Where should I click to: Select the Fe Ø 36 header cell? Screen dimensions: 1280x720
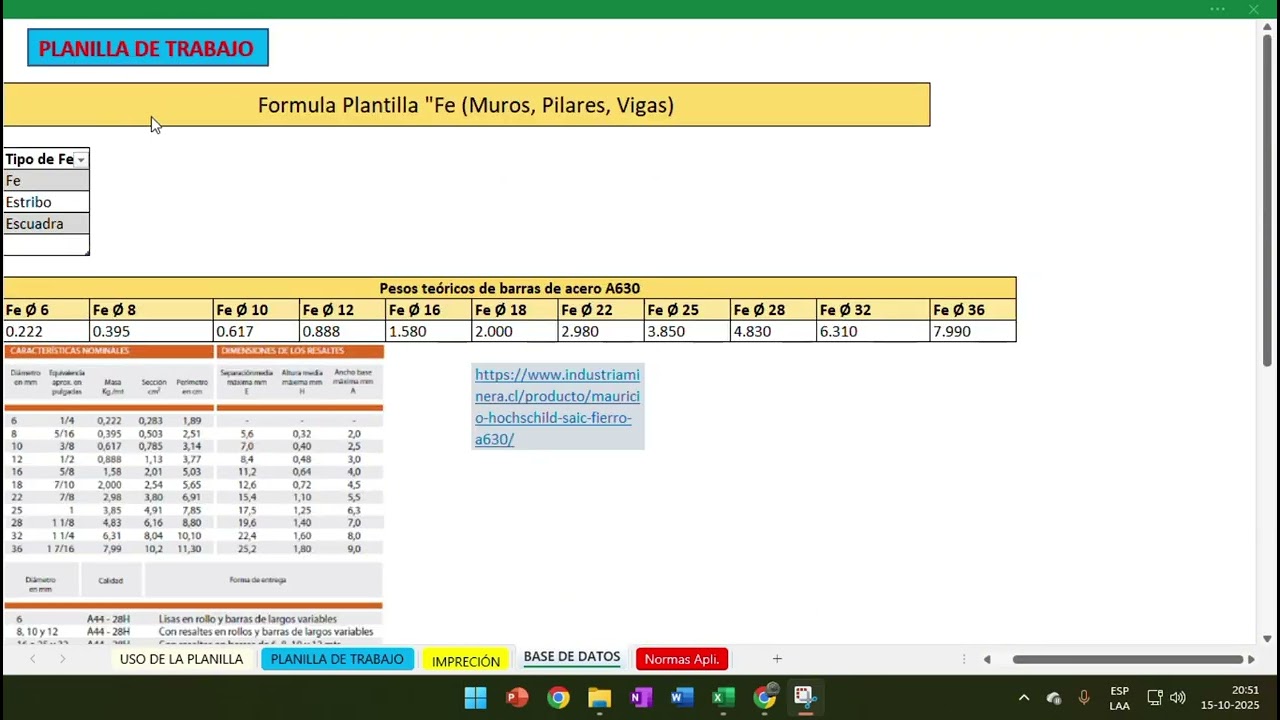point(972,310)
